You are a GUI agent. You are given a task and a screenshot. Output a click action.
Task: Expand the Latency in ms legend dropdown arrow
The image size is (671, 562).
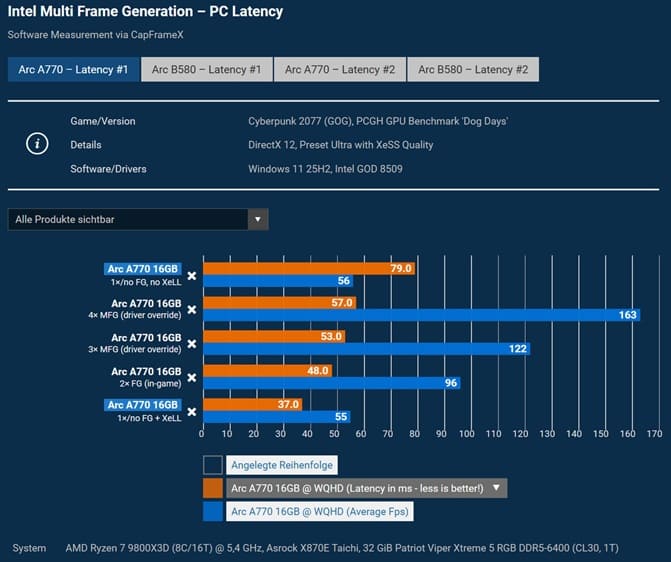tap(497, 488)
